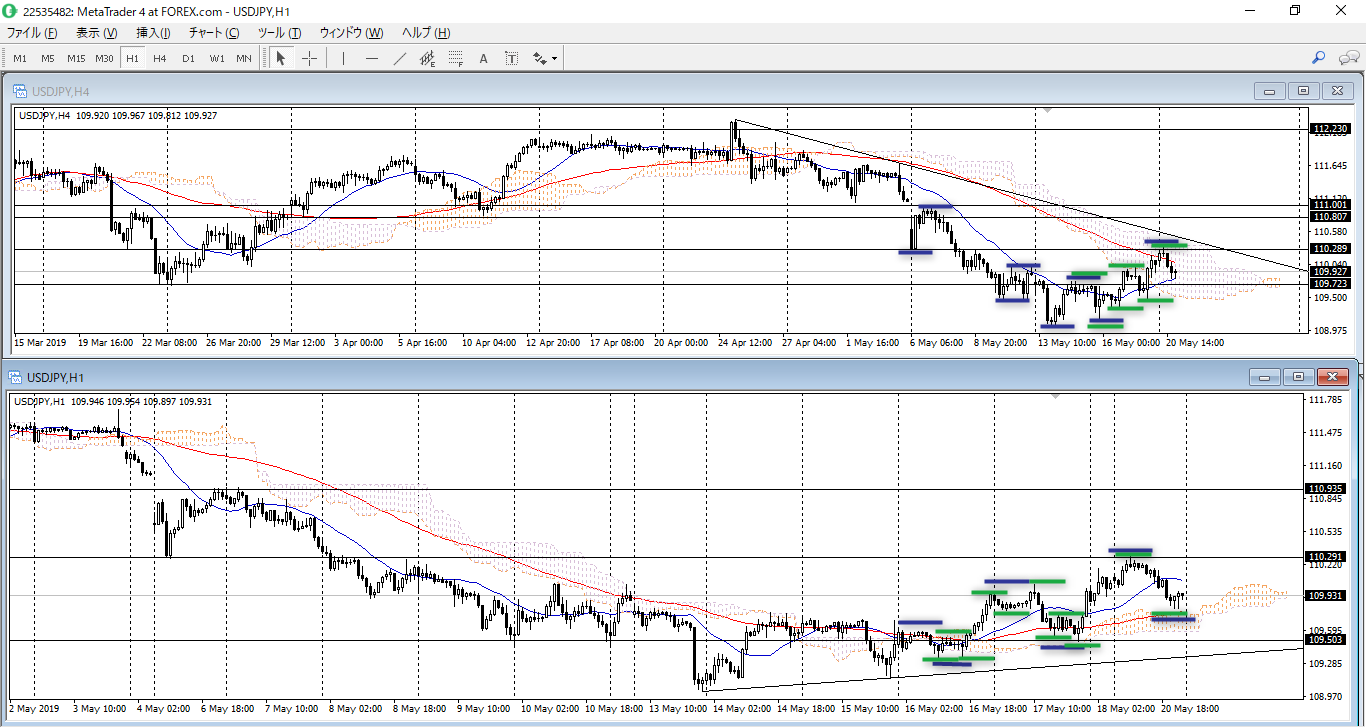Click H1 chart price label 109.503
Screen dimensions: 1366x728
1326,640
